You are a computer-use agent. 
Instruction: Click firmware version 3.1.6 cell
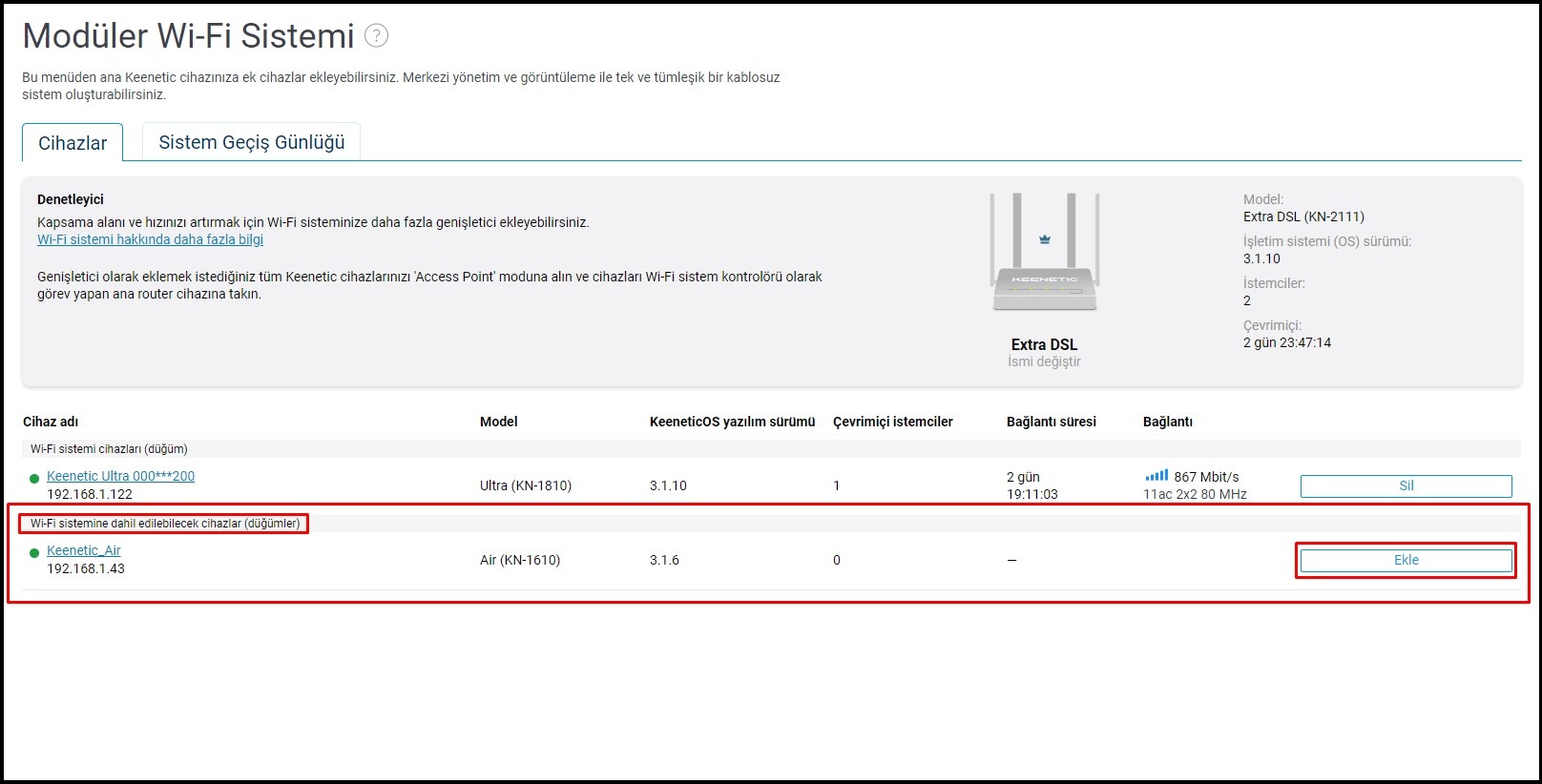664,560
